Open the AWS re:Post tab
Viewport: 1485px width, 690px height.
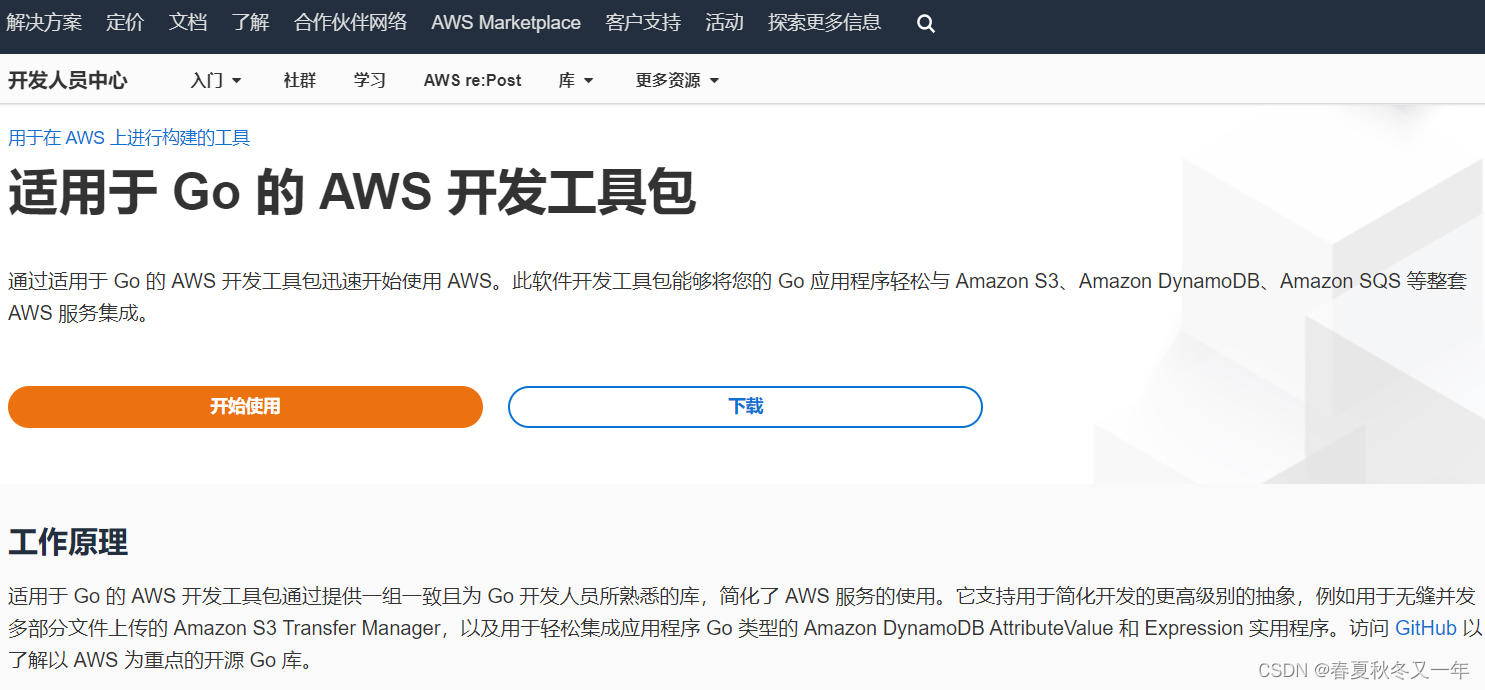(473, 80)
